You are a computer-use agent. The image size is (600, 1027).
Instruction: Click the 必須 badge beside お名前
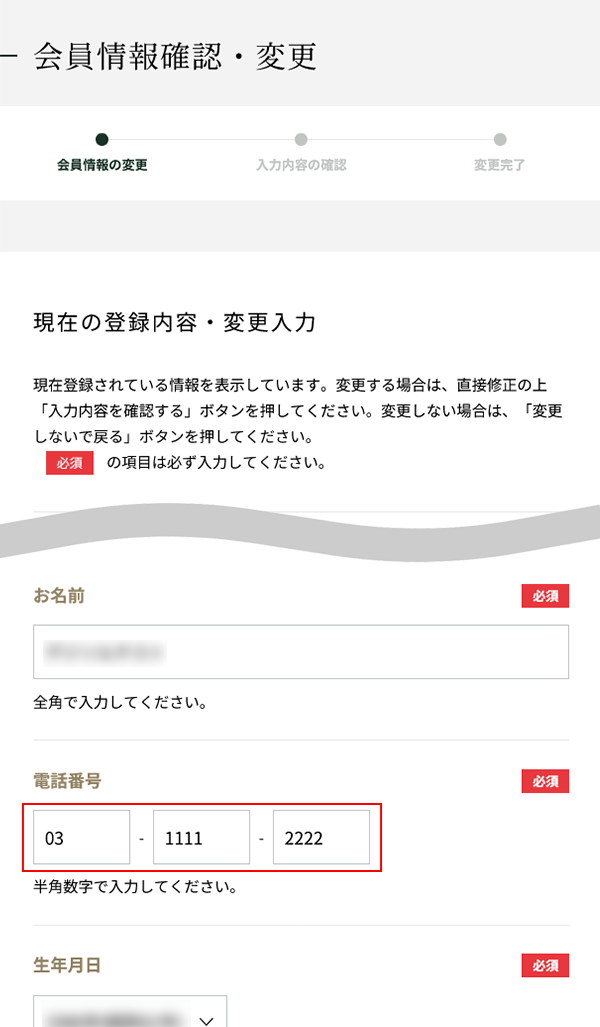coord(545,596)
